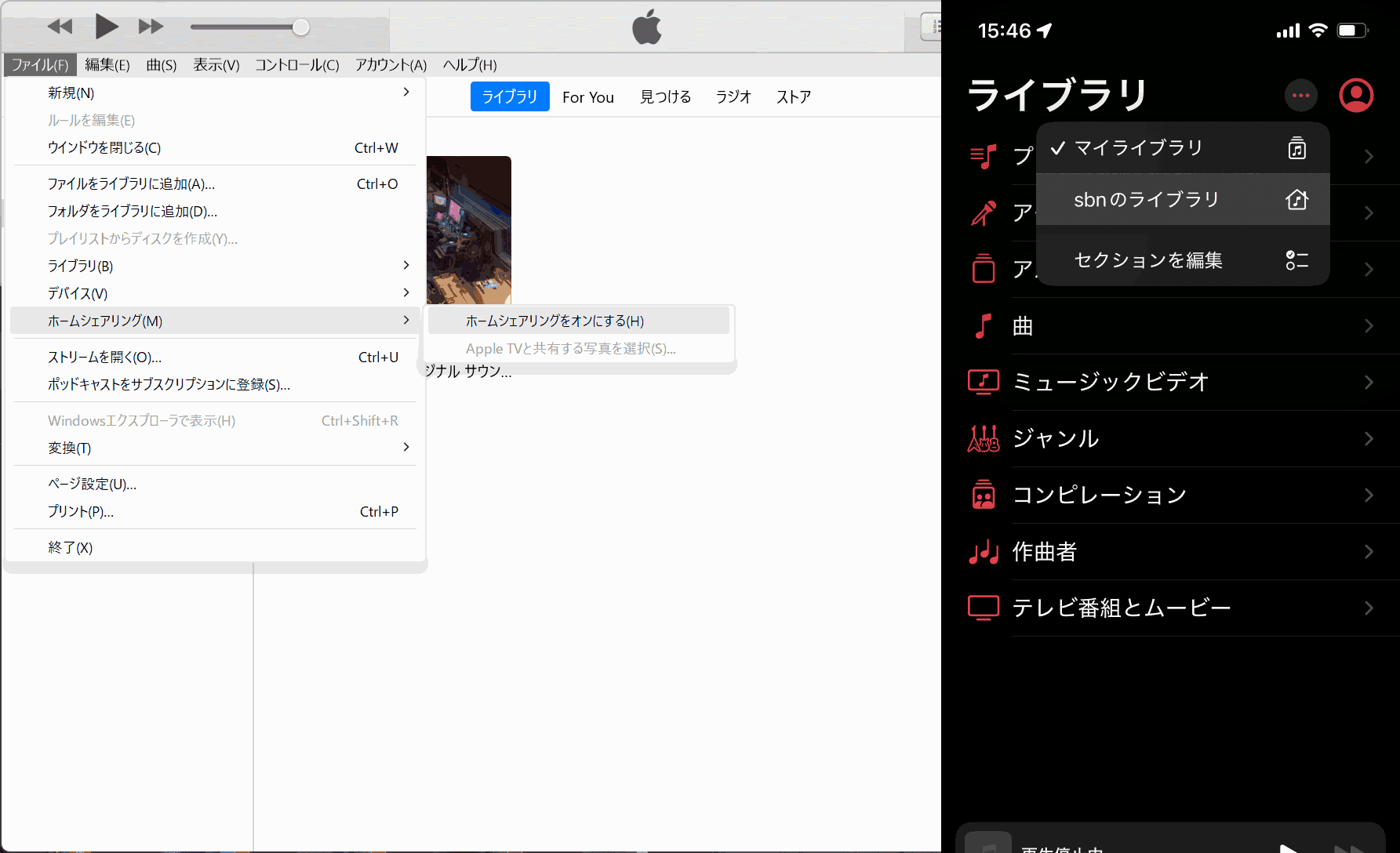Expand the 新規(N) submenu
This screenshot has width=1400, height=853.
tap(71, 92)
